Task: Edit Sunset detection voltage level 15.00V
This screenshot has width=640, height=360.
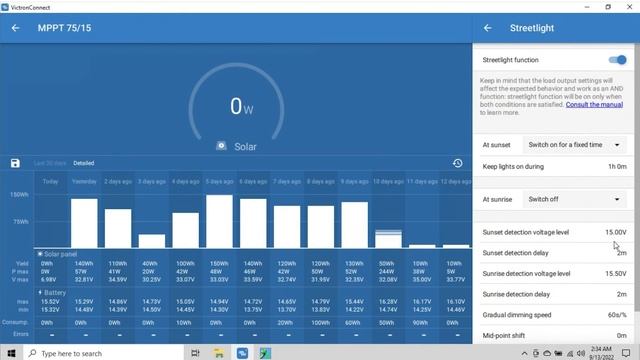Action: point(554,232)
